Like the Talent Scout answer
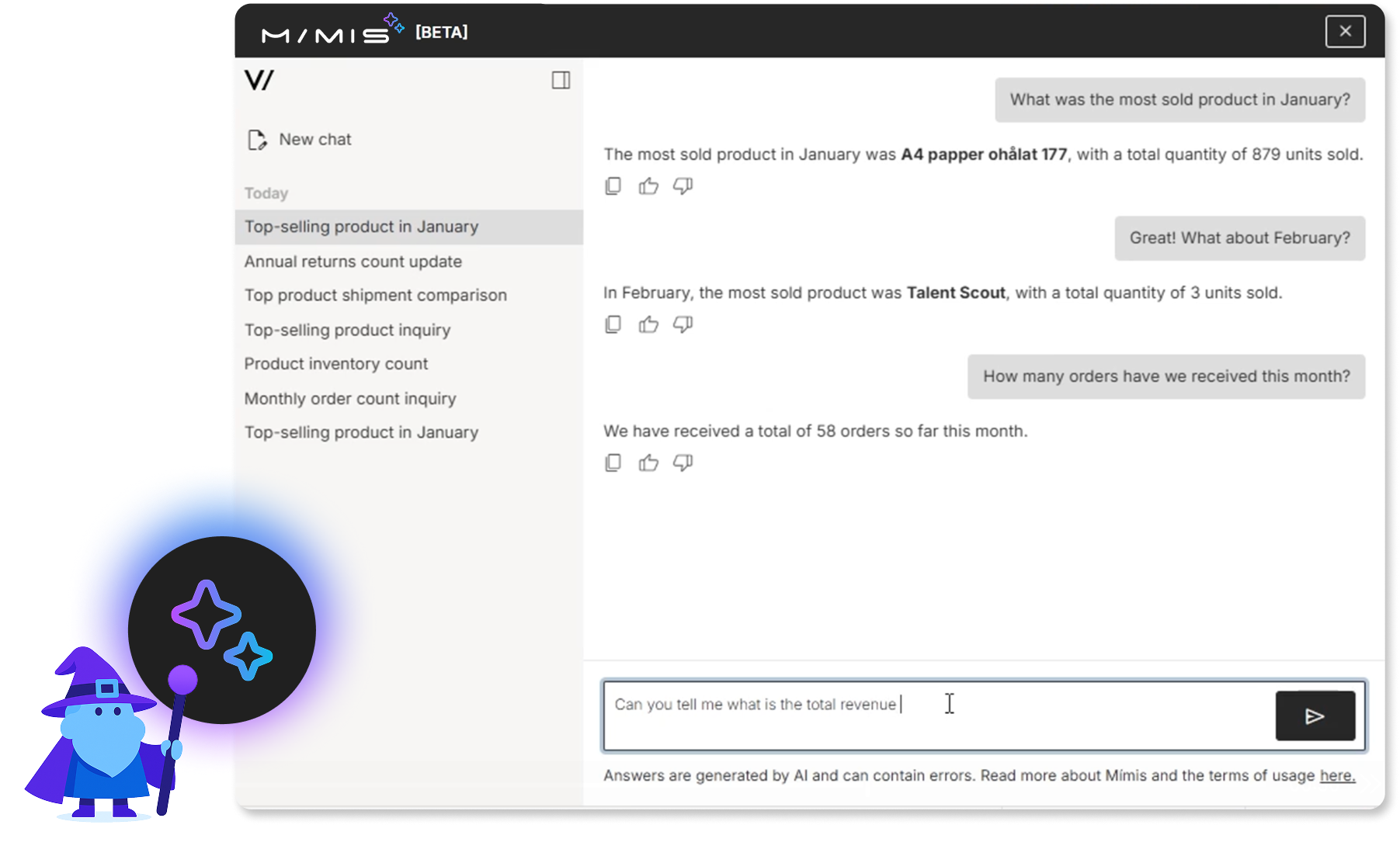The height and width of the screenshot is (849, 1400). pyautogui.click(x=648, y=324)
